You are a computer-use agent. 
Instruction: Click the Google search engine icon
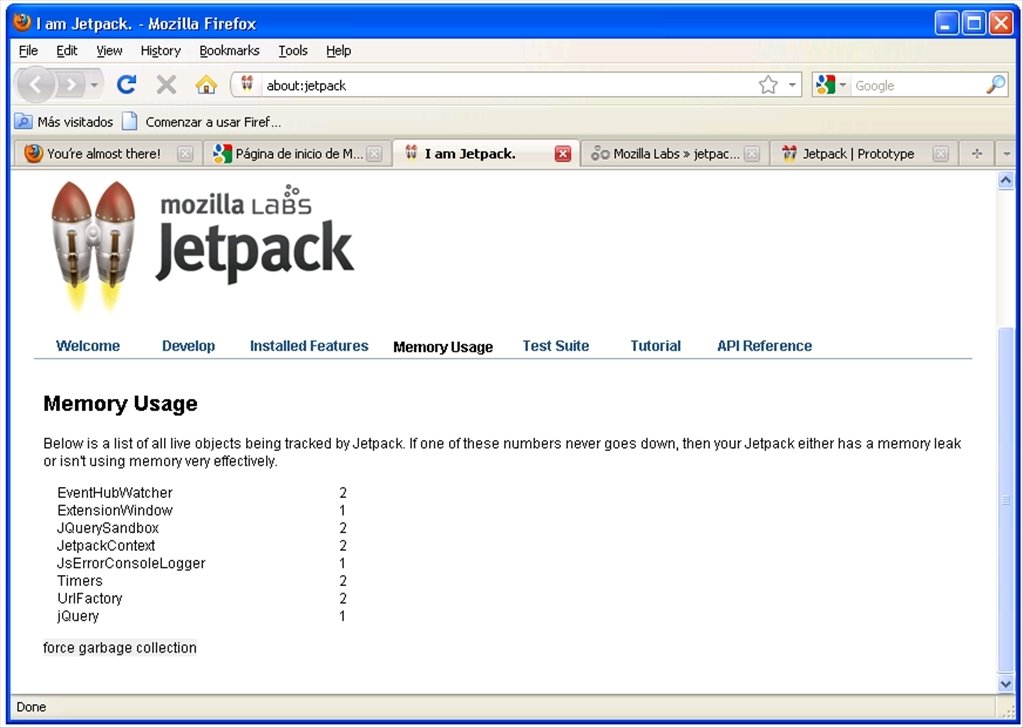(x=825, y=85)
